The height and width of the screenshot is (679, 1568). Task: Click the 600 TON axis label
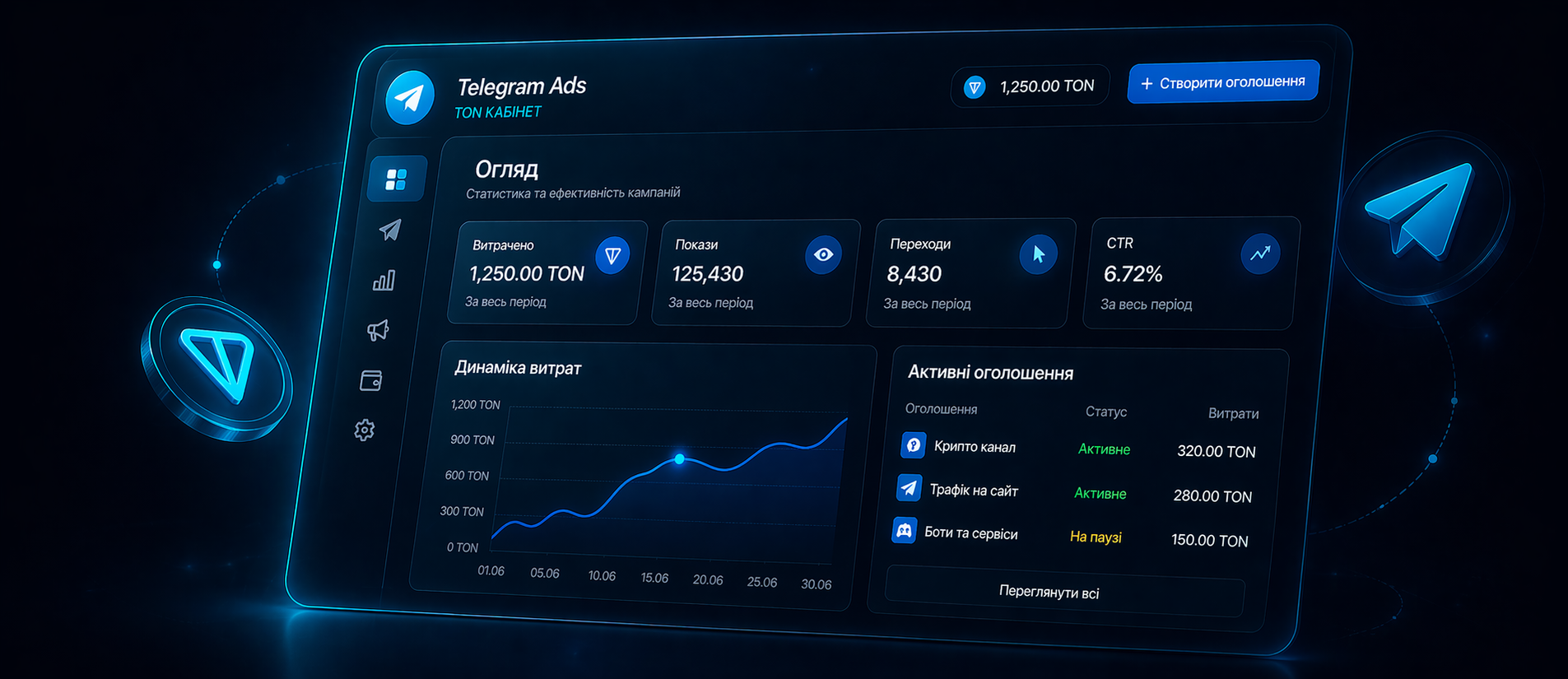467,476
